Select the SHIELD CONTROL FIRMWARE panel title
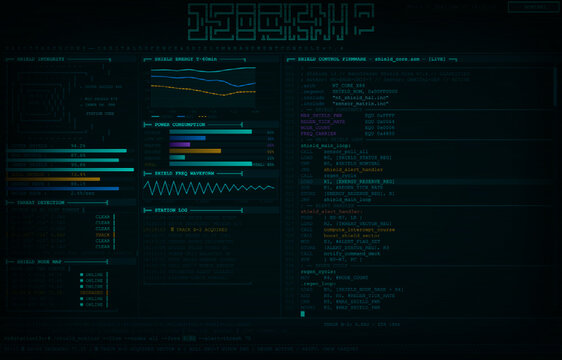The width and height of the screenshot is (562, 360). click(372, 59)
